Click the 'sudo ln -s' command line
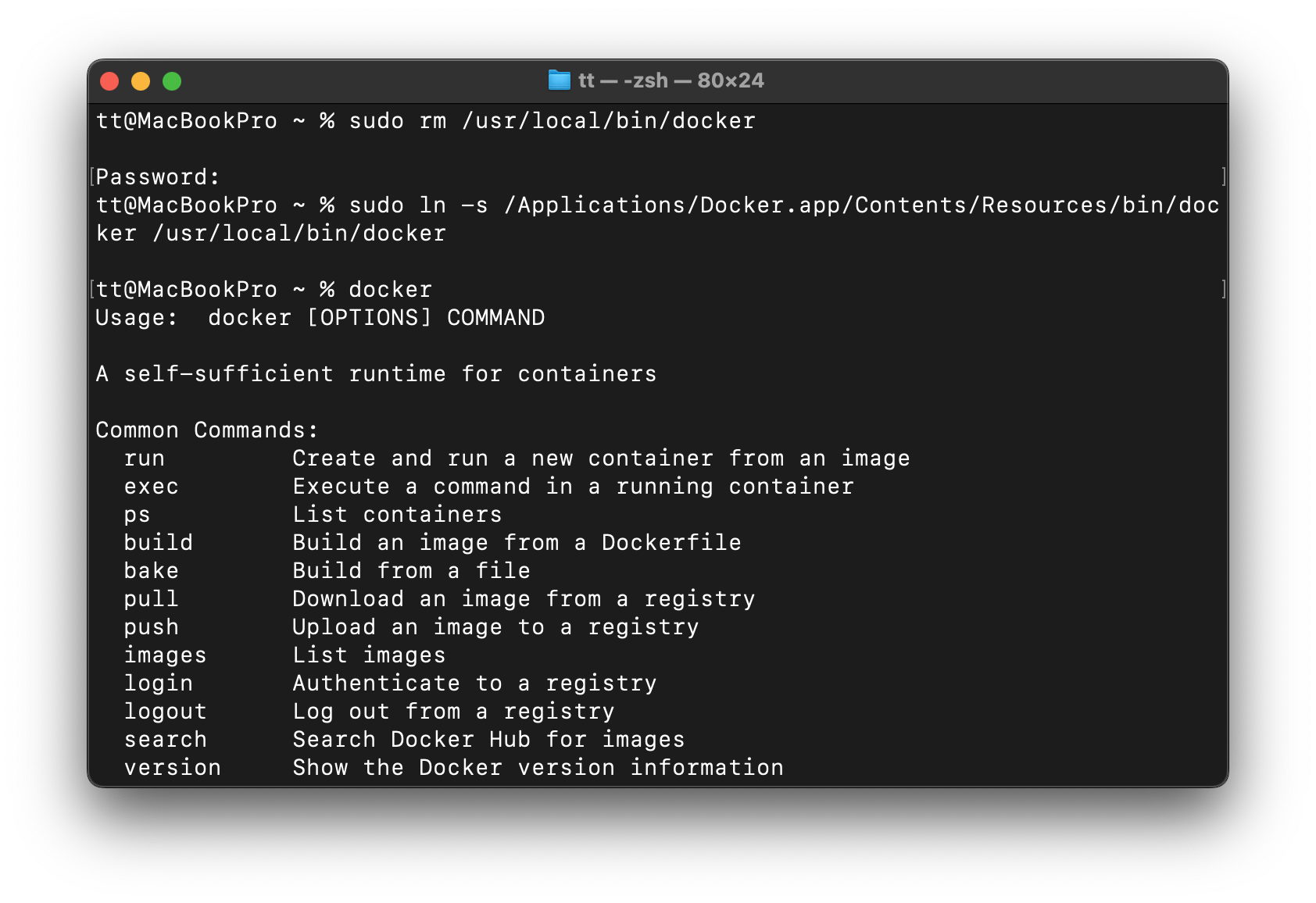This screenshot has height=903, width=1316. coord(657,205)
